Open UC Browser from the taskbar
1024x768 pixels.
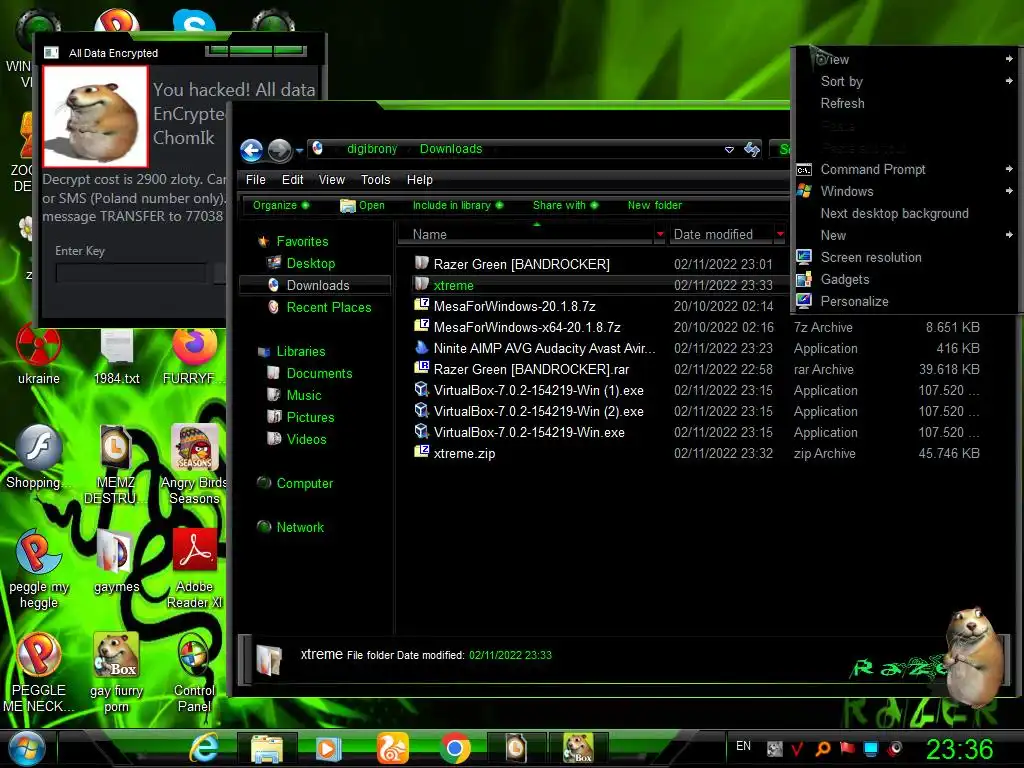click(x=392, y=748)
